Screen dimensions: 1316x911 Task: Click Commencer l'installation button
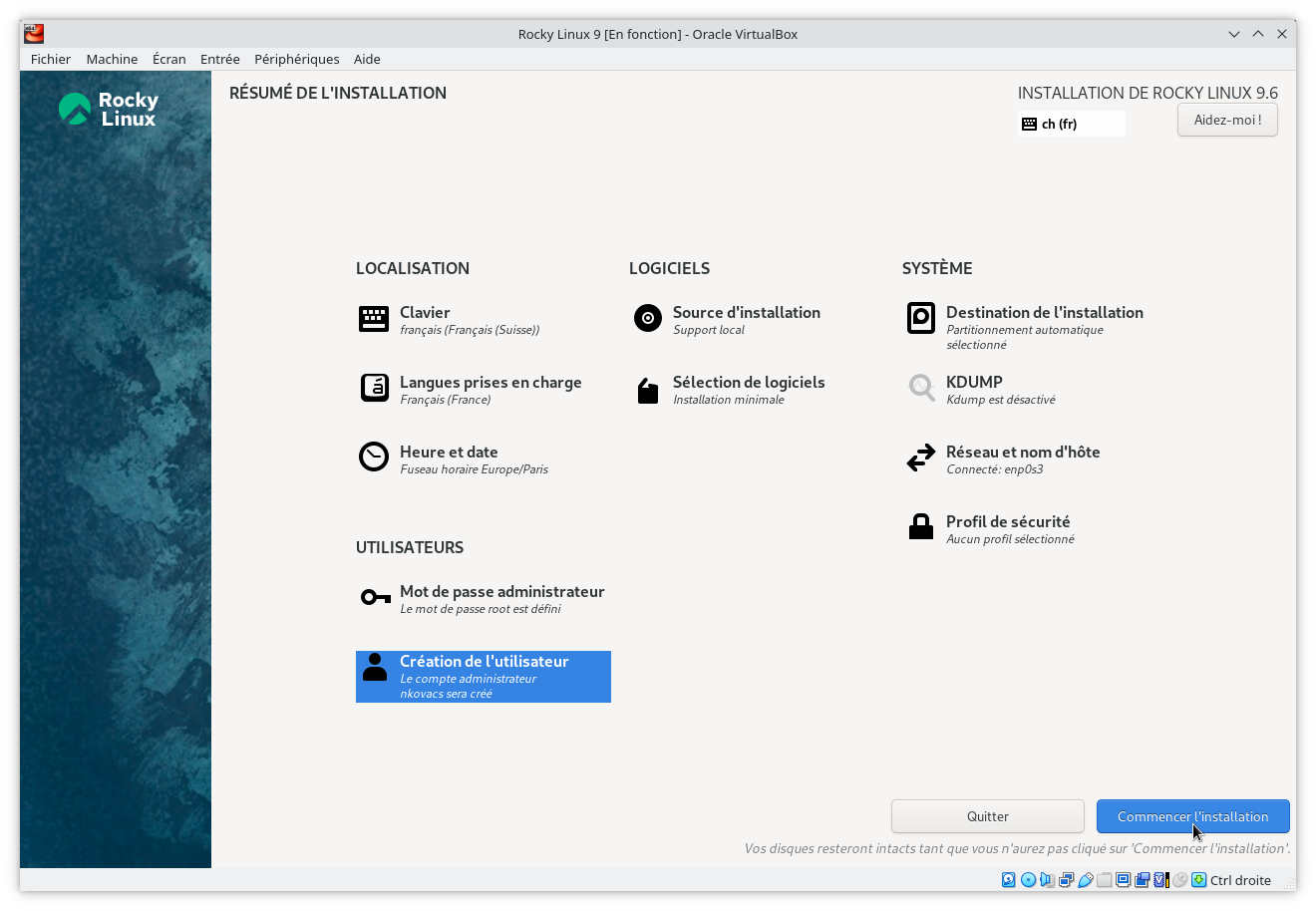tap(1192, 816)
